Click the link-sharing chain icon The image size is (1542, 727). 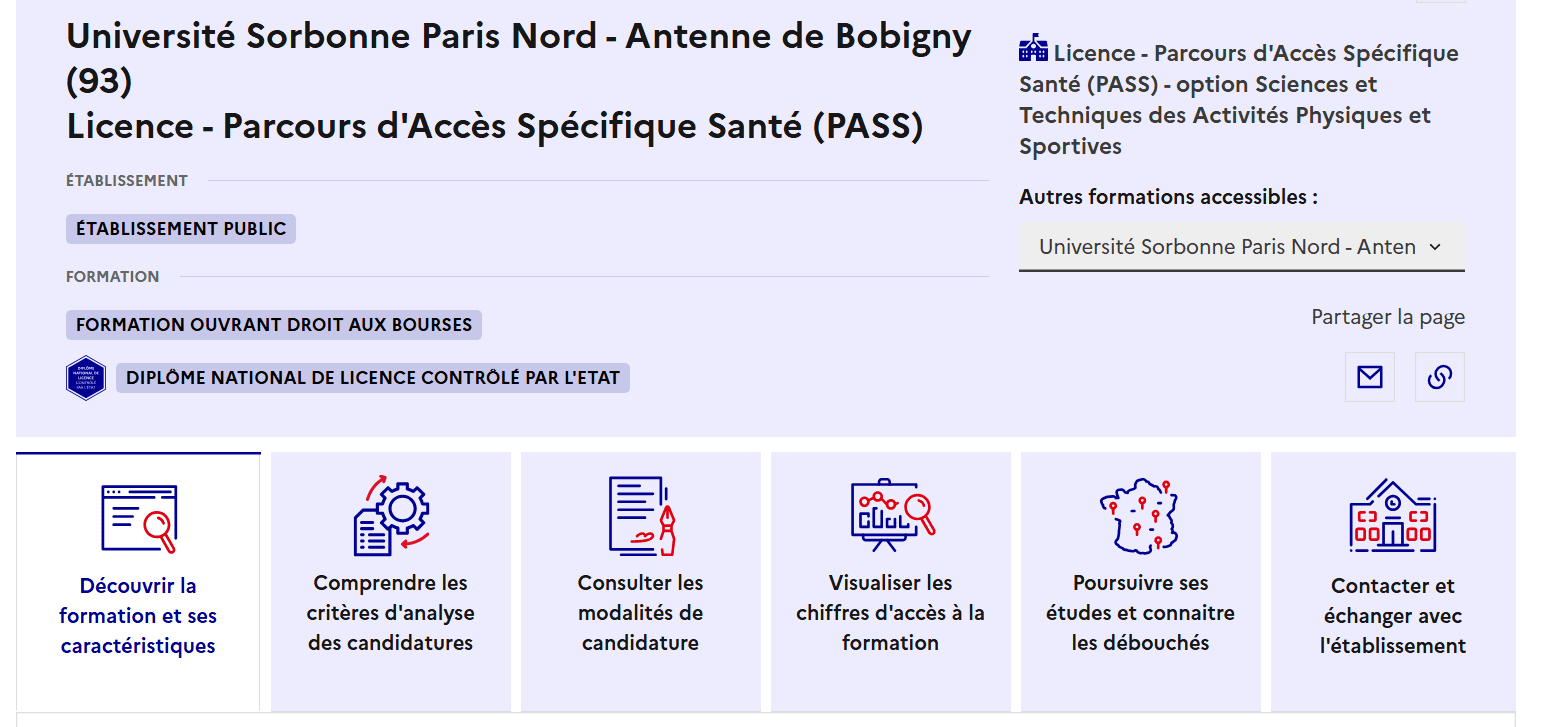[x=1439, y=377]
